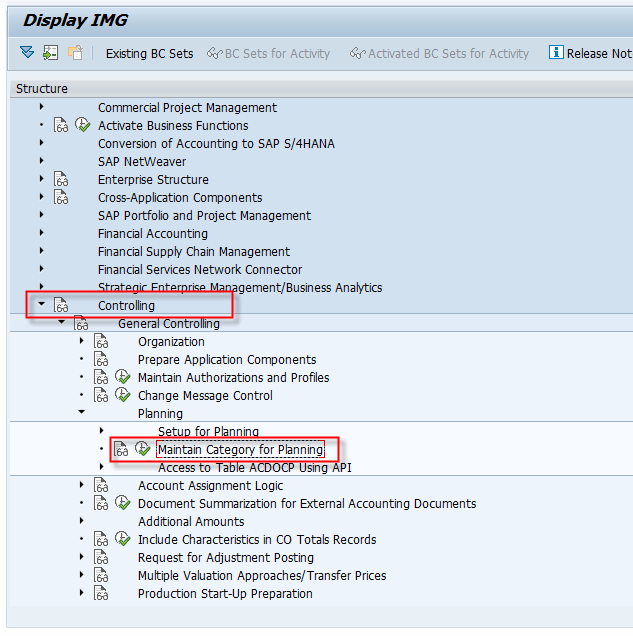
Task: Open Existing BC Sets
Action: coord(149,54)
